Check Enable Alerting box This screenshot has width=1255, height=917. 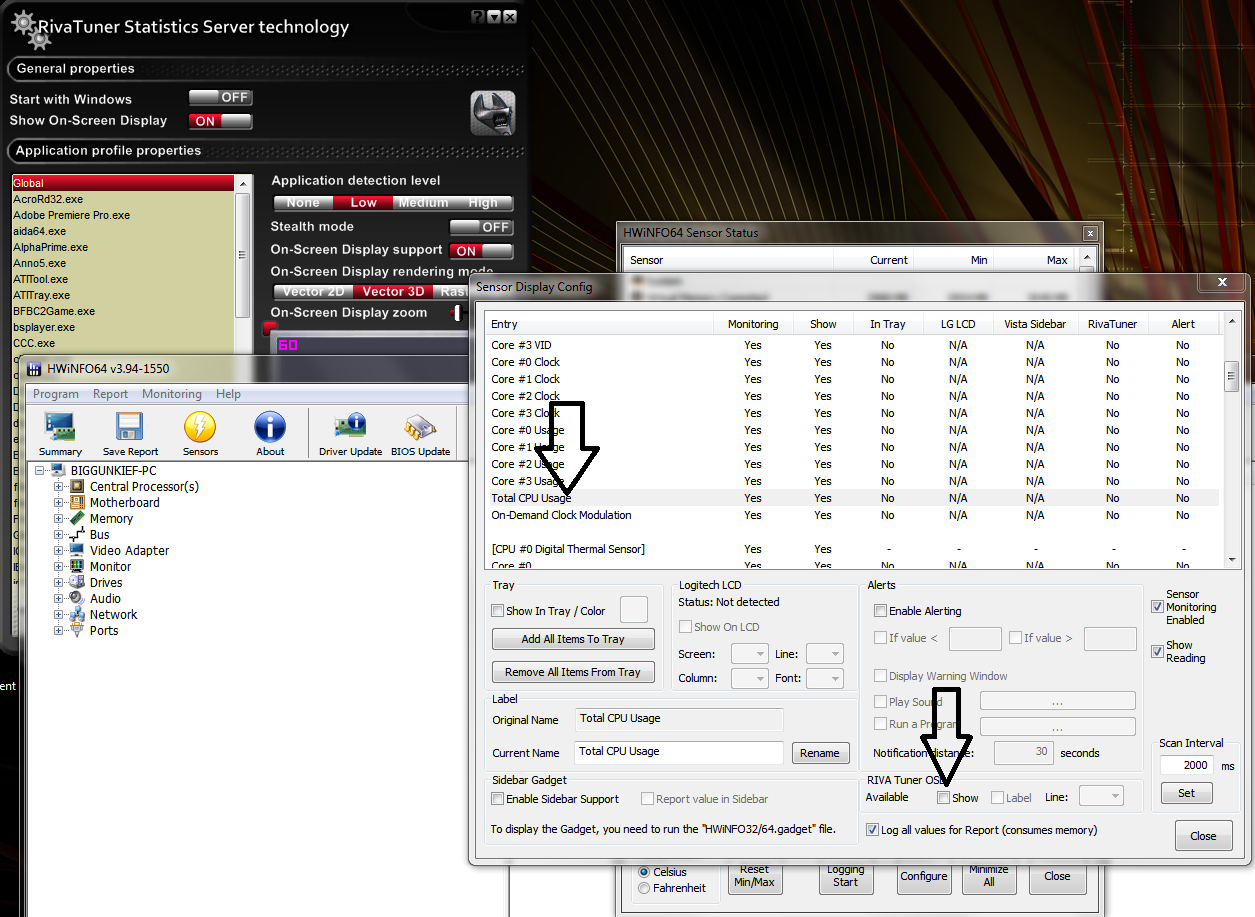click(x=881, y=611)
